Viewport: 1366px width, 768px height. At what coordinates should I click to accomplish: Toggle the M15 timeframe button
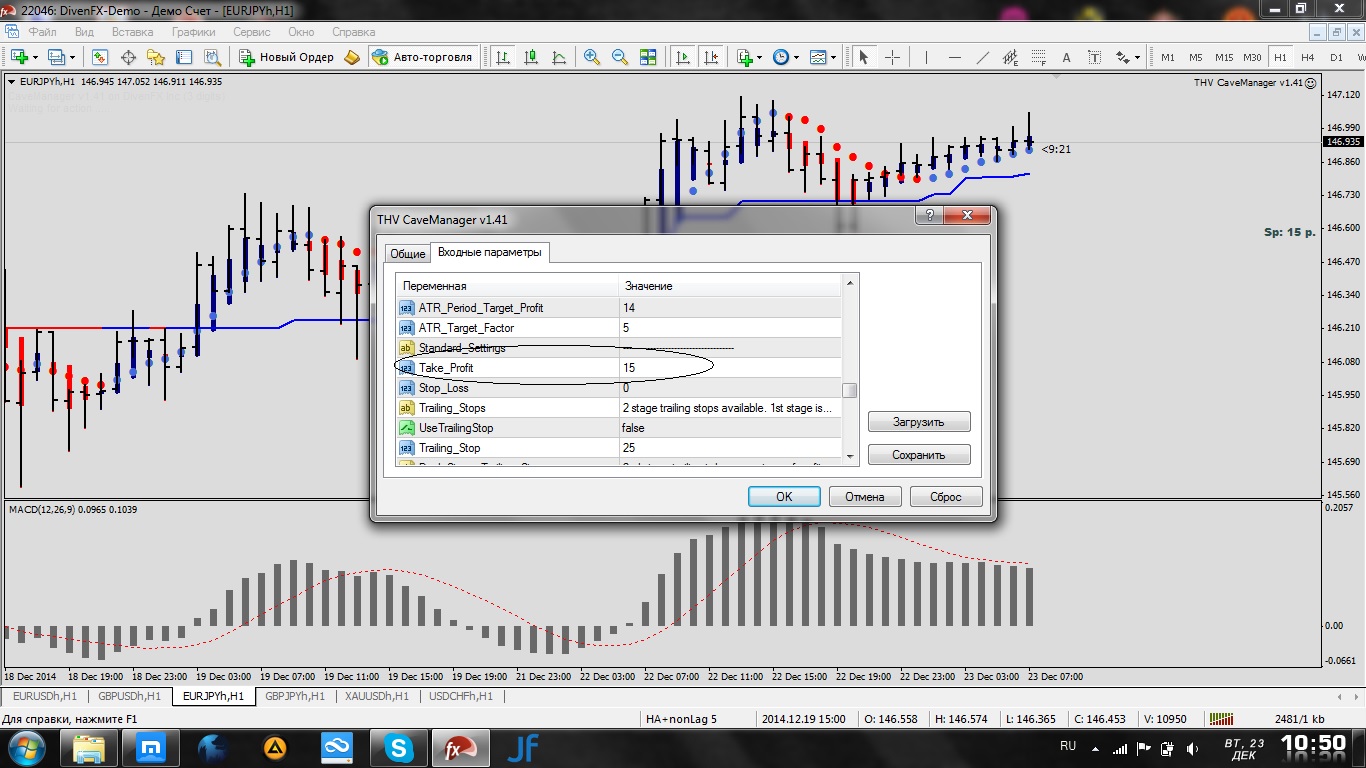tap(1224, 57)
